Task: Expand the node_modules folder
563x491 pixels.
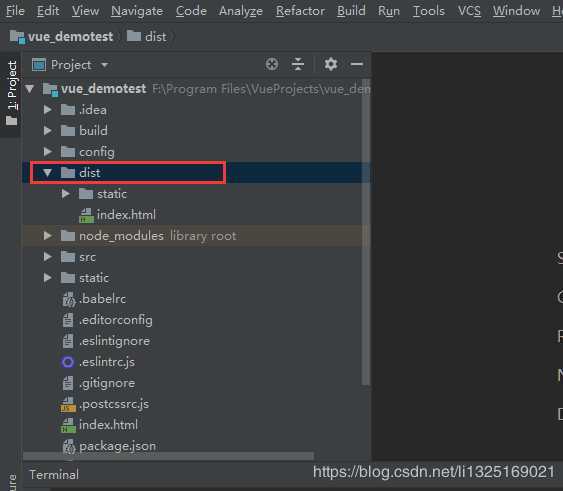Action: [47, 236]
